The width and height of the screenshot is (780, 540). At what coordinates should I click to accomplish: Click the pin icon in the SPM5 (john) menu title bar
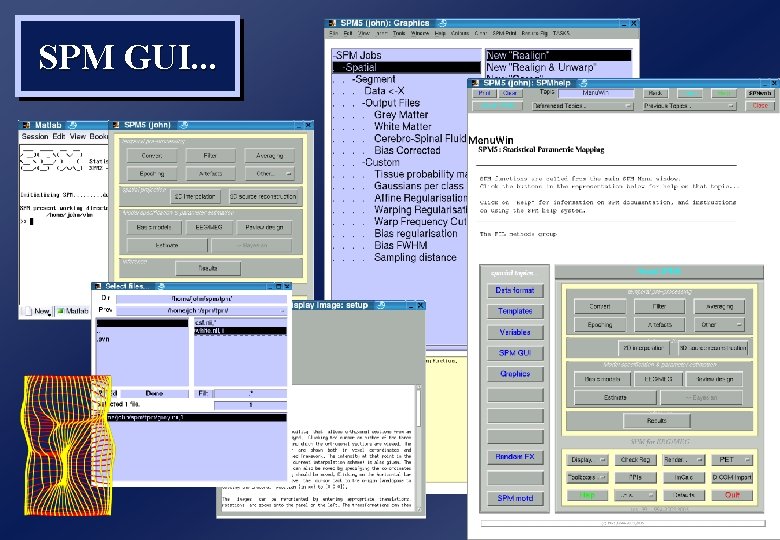pos(184,125)
